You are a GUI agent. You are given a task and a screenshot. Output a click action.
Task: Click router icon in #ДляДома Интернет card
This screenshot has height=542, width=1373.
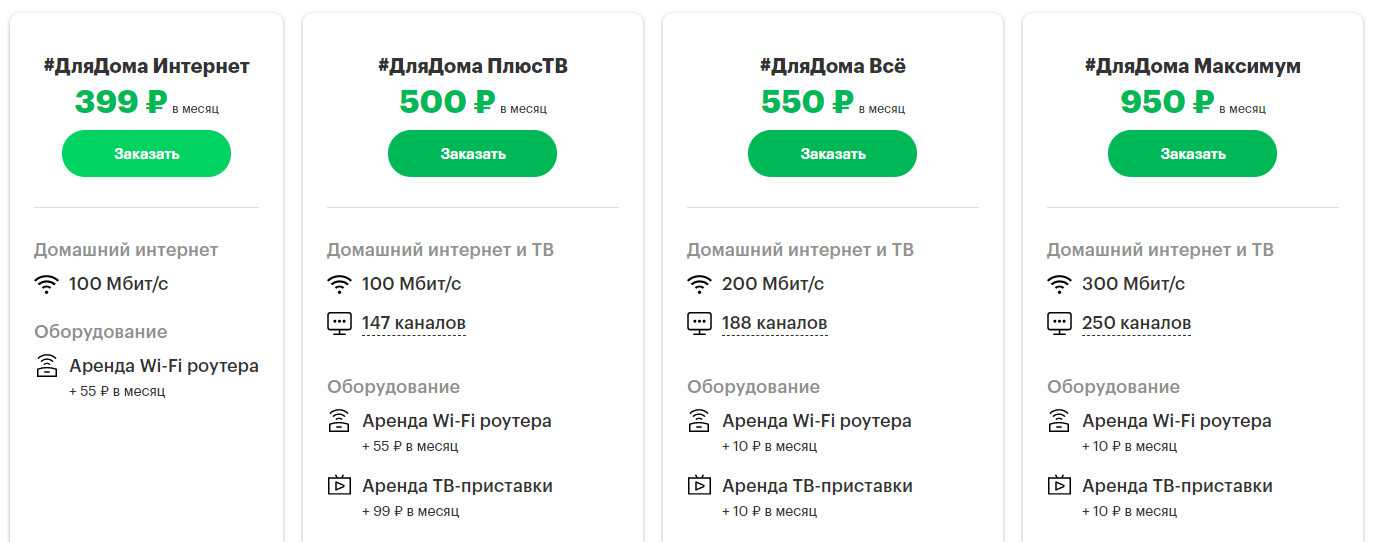pos(46,366)
